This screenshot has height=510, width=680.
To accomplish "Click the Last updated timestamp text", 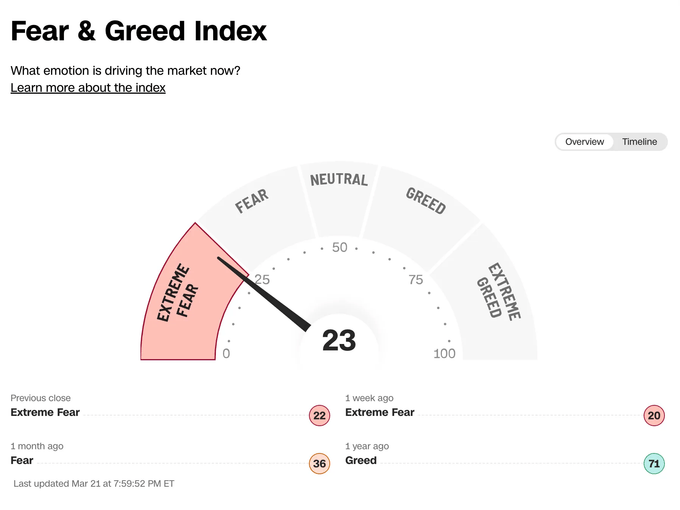I will [94, 484].
